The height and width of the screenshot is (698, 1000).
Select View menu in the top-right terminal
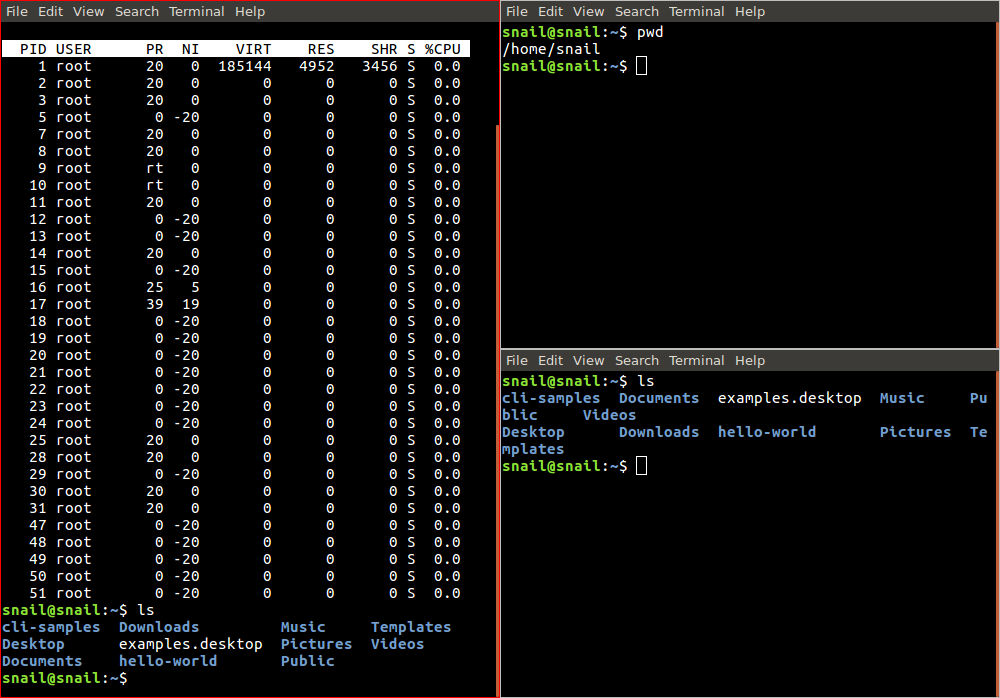click(x=589, y=12)
